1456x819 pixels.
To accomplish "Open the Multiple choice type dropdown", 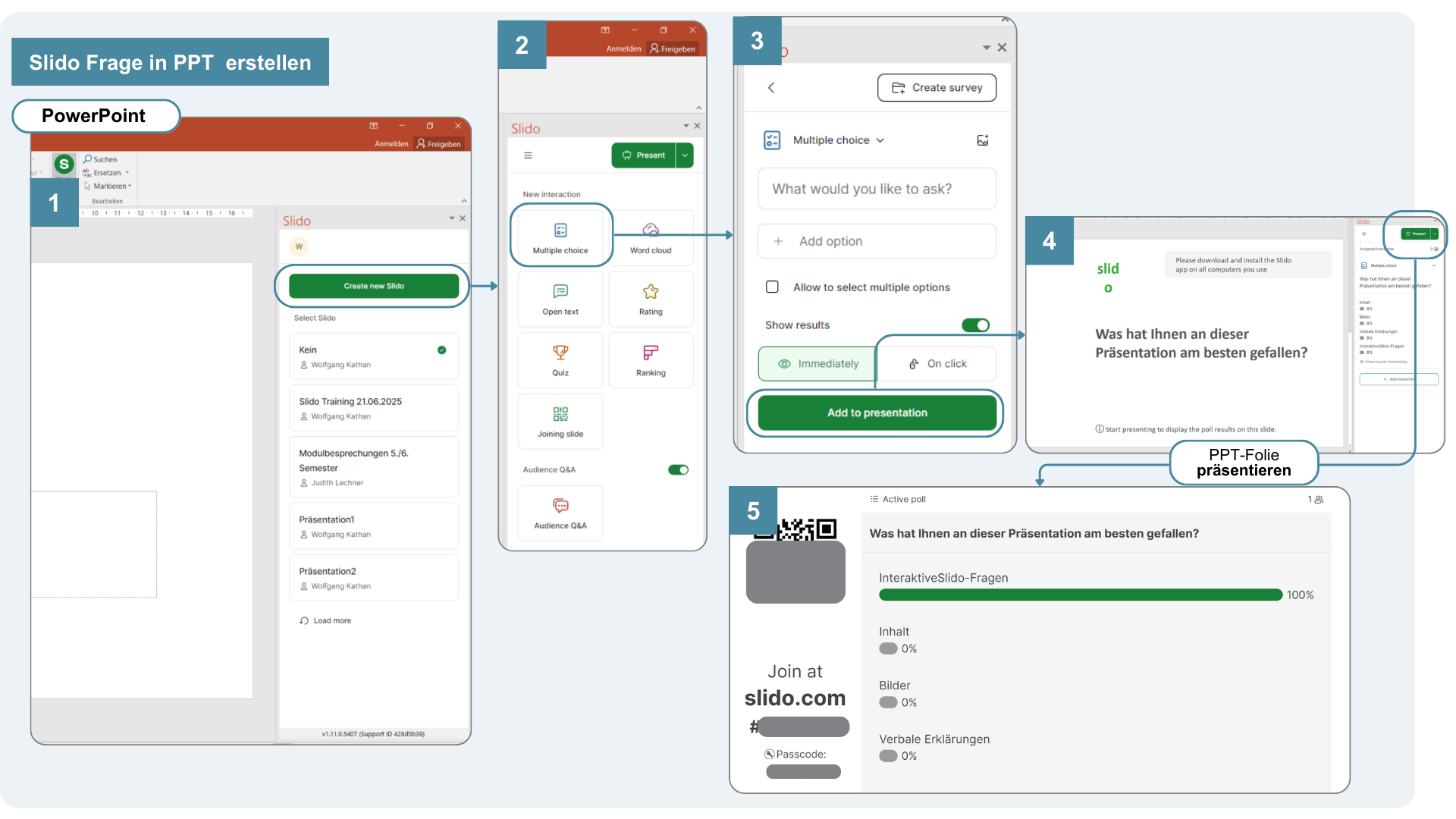I will [838, 140].
